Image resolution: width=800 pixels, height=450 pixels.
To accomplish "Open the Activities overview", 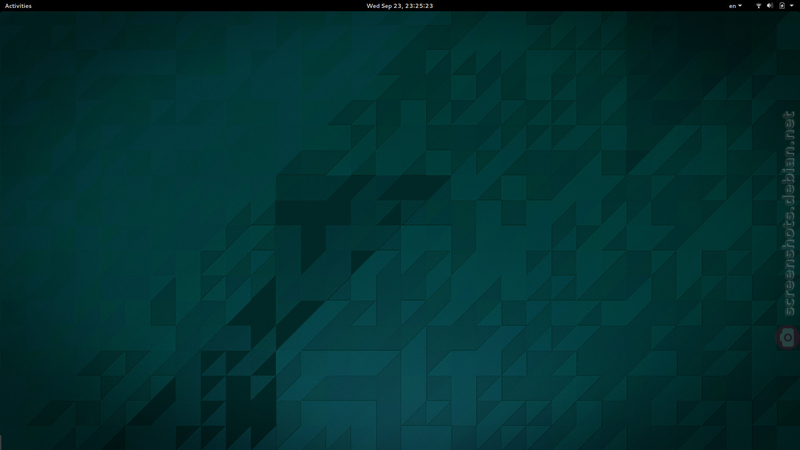I will click(18, 6).
